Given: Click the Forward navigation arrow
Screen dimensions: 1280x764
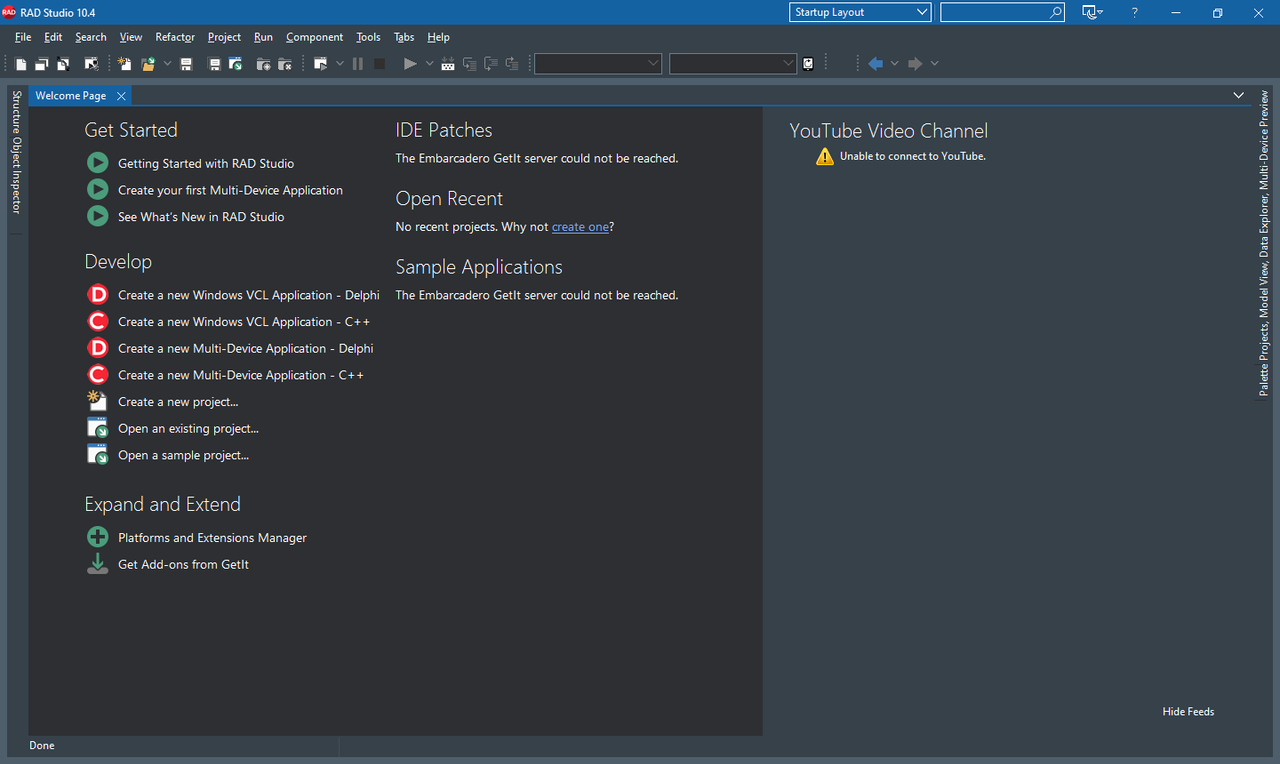Looking at the screenshot, I should click(915, 64).
